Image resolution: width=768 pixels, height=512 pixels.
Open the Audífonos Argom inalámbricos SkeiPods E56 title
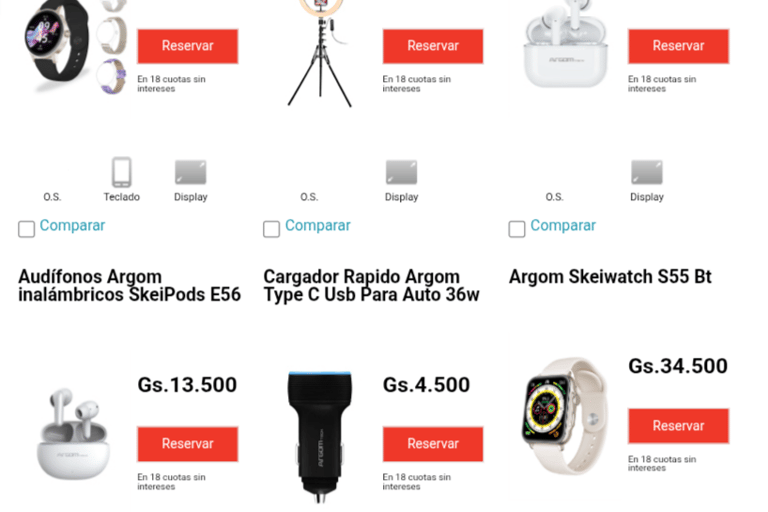[129, 286]
